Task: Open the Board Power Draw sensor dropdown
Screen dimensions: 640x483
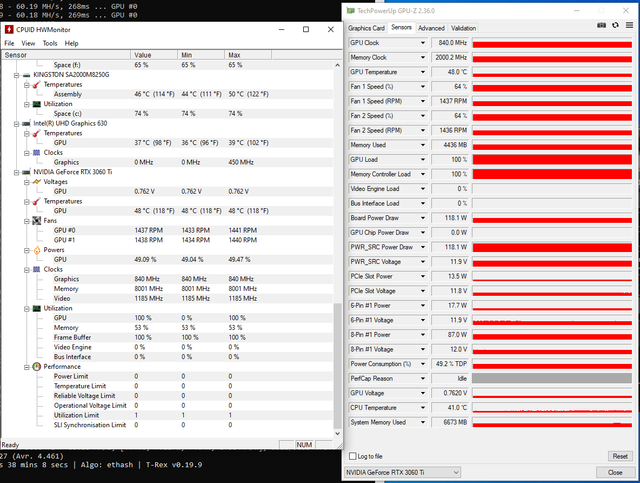Action: pos(423,218)
